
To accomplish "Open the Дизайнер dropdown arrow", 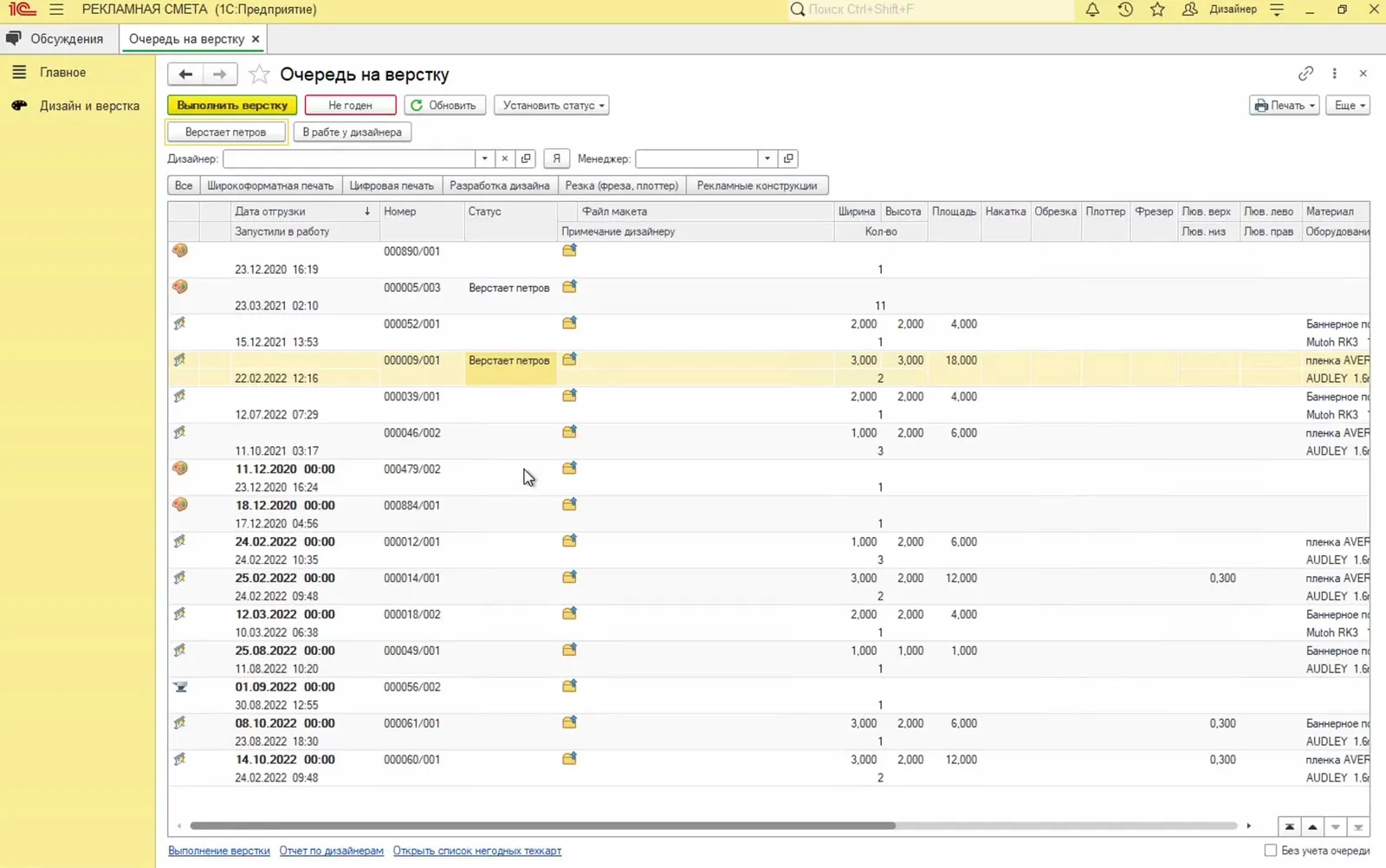I will click(484, 159).
